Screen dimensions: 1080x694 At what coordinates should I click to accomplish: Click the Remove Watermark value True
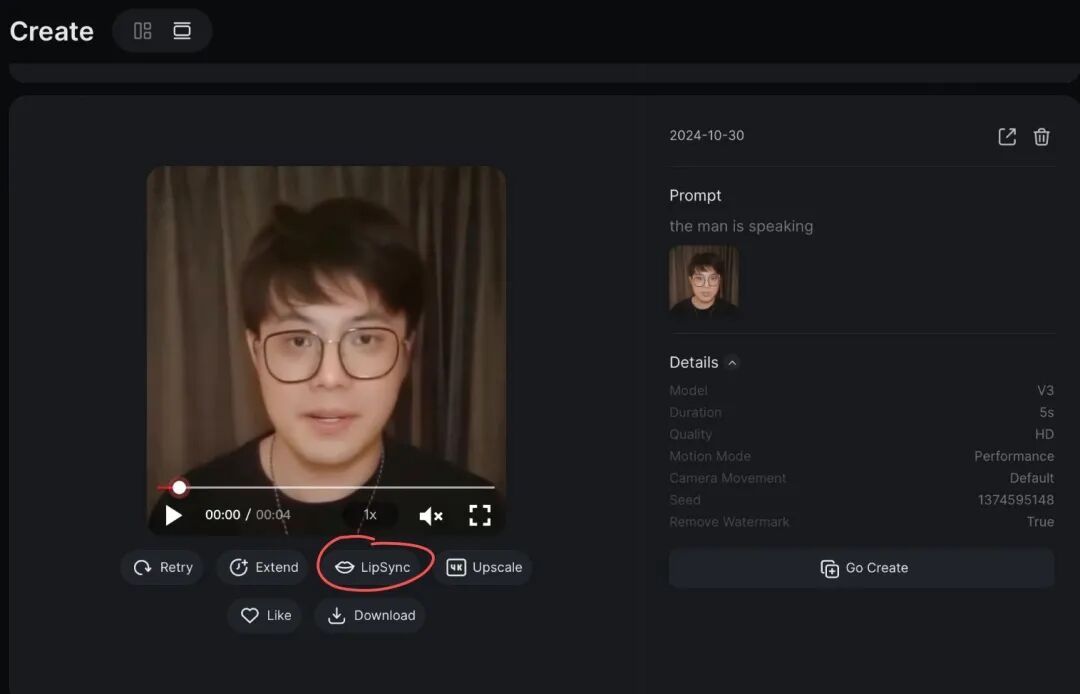coord(1040,522)
